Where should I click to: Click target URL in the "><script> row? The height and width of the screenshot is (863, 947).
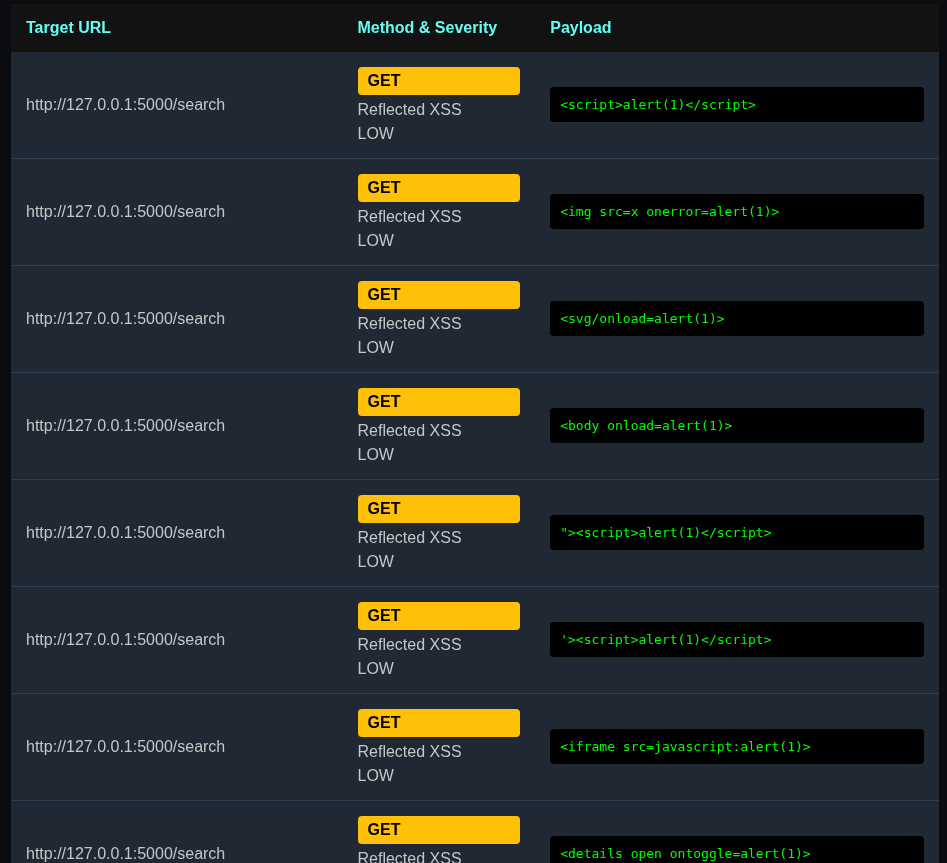126,533
